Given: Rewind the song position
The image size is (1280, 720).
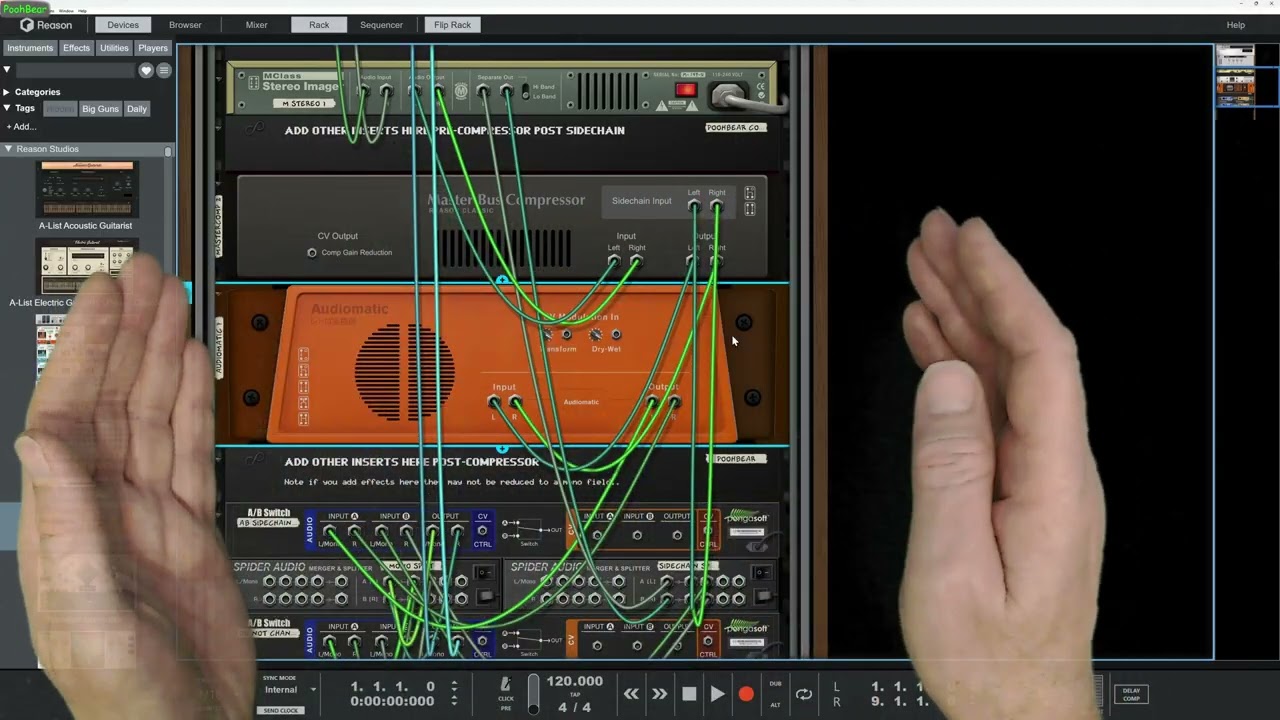Looking at the screenshot, I should click(x=631, y=693).
